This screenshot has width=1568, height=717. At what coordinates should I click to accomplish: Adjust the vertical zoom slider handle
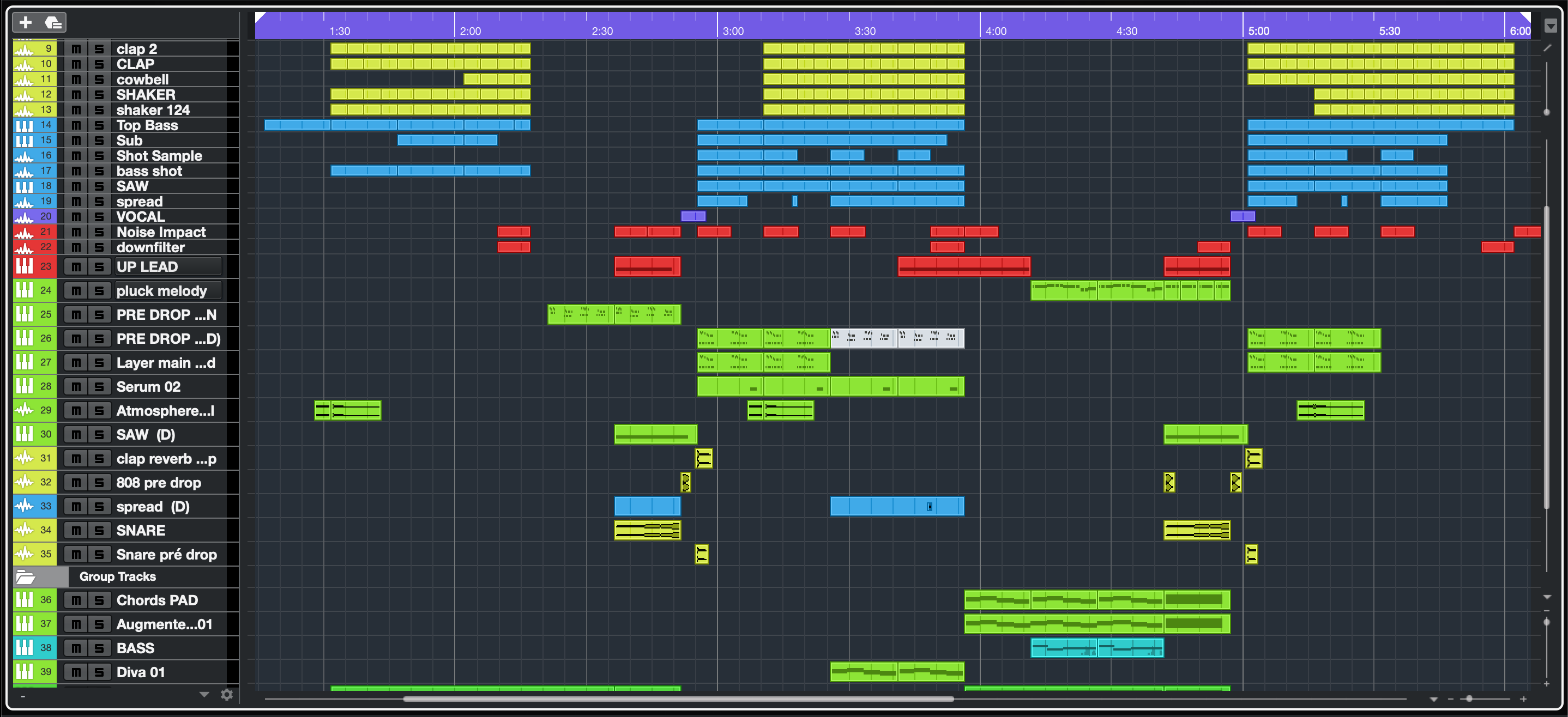pos(1547,622)
